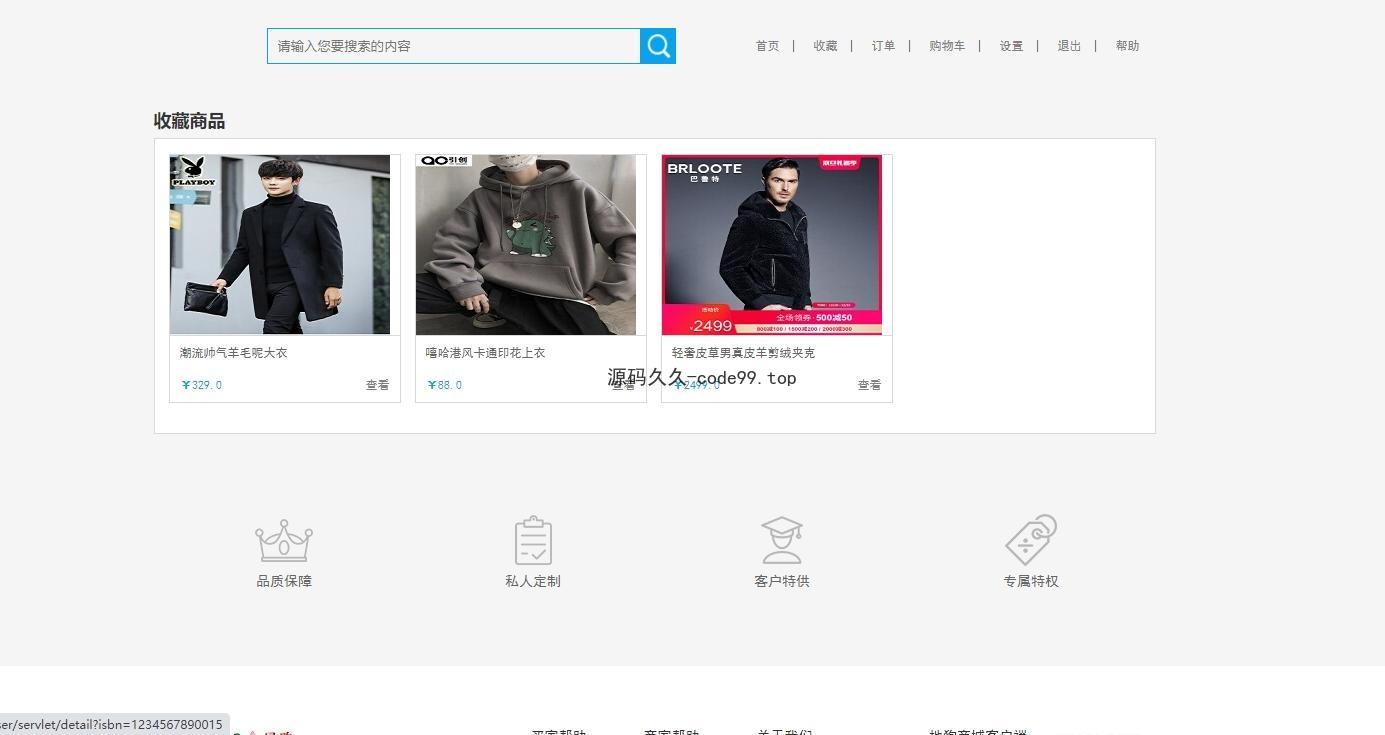
Task: Click the ¥88.0 price text
Action: point(445,385)
